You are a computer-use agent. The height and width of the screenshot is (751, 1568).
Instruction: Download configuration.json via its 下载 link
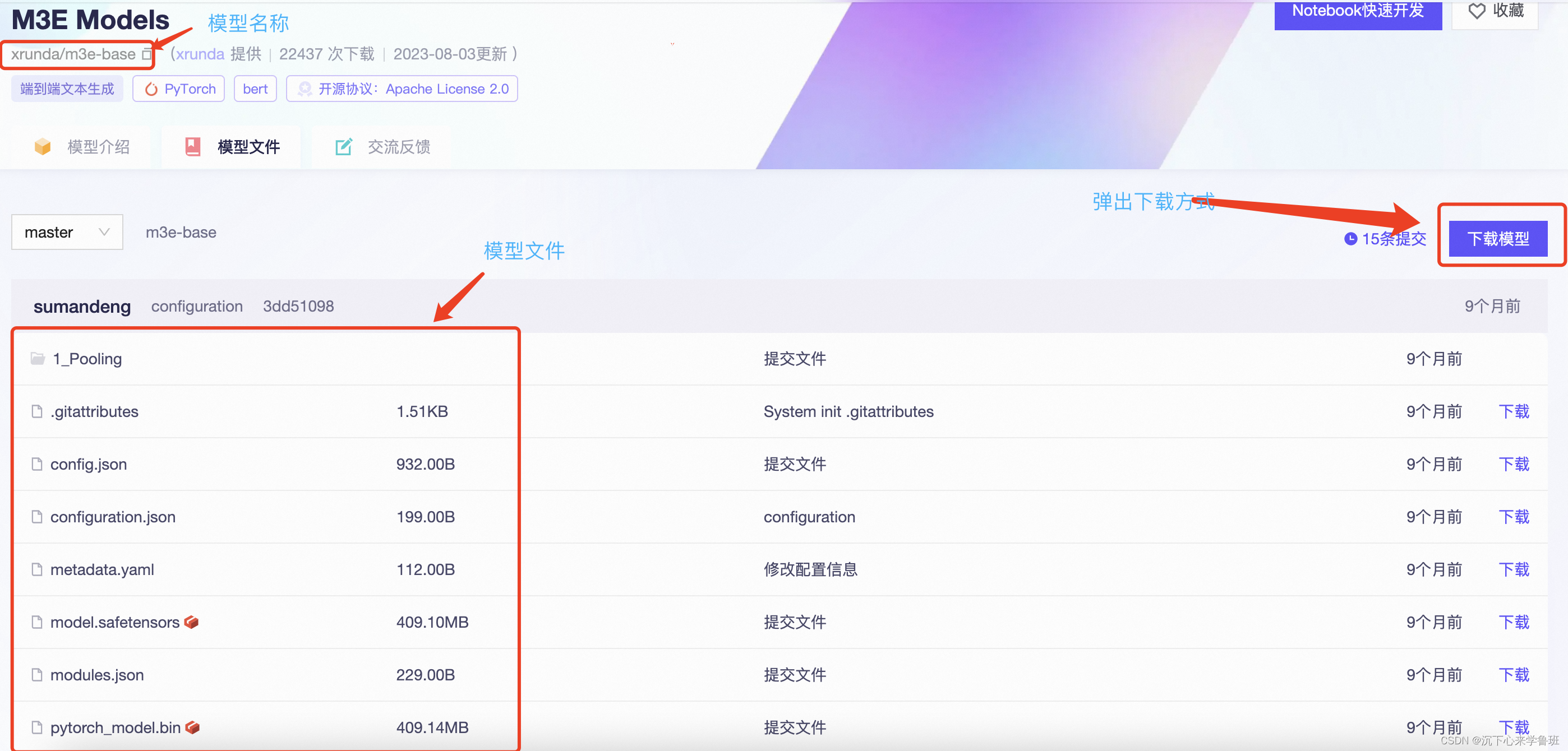(x=1514, y=517)
